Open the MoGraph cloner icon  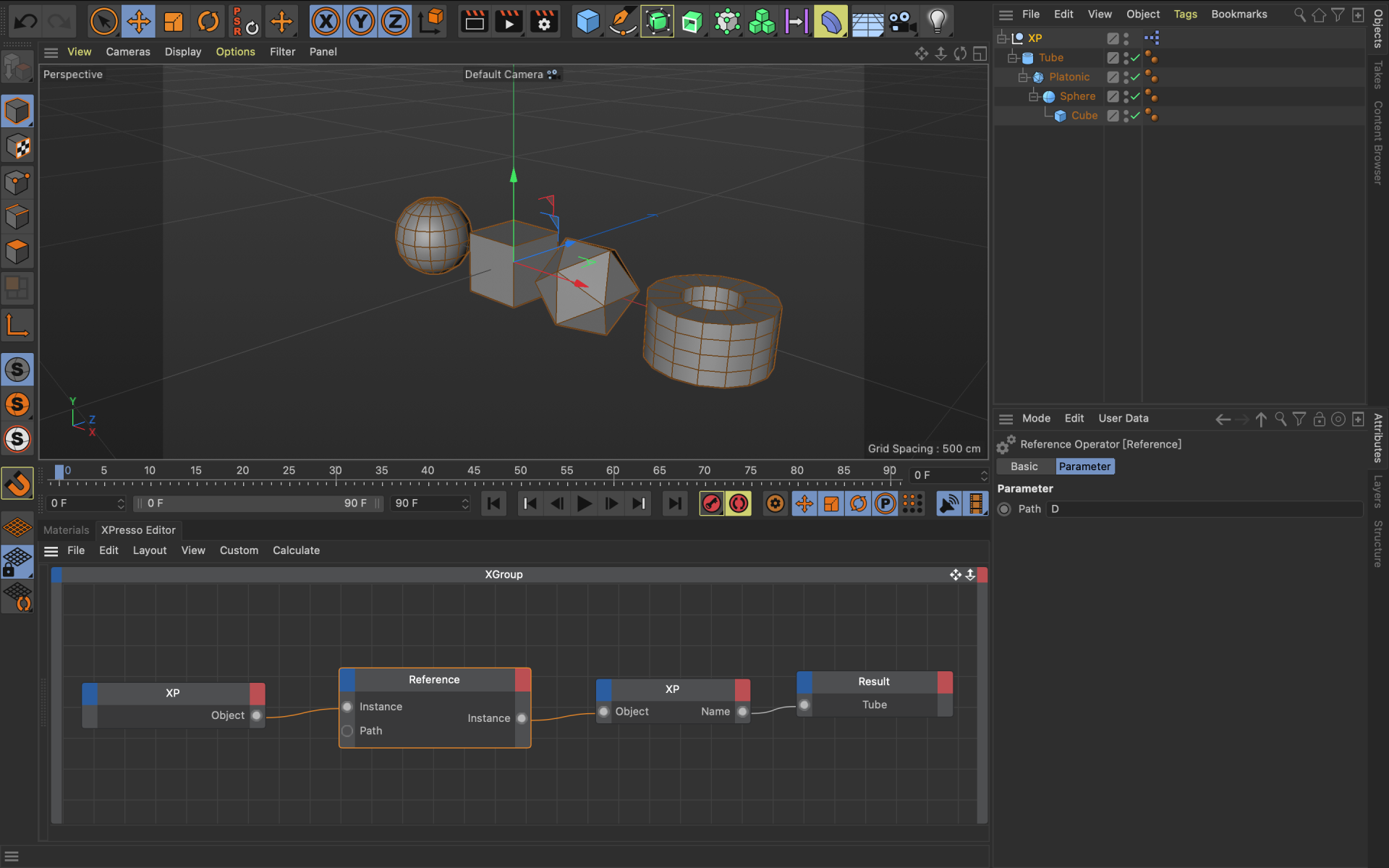[762, 22]
